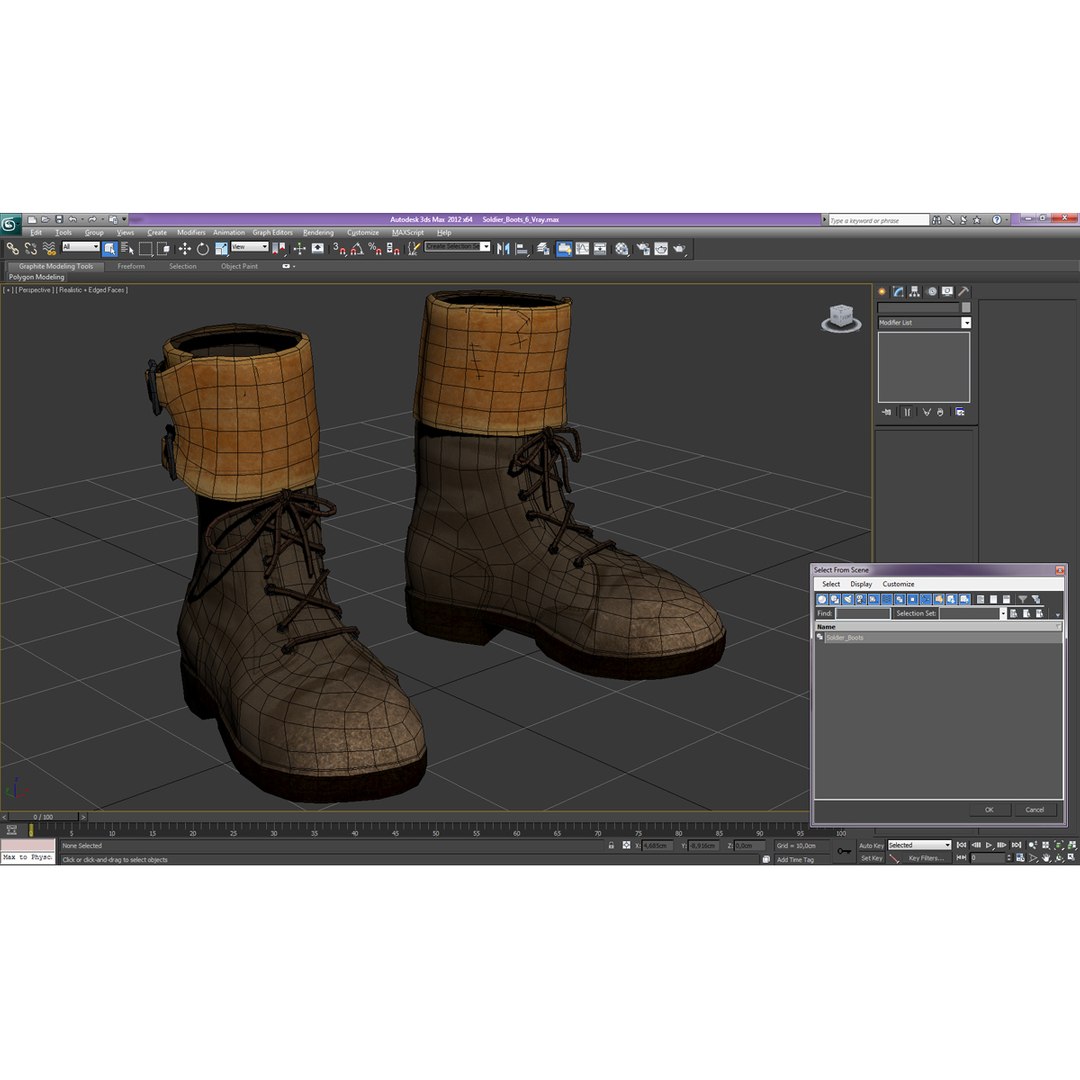Choose the Rectangular Selection Region tool

point(145,249)
